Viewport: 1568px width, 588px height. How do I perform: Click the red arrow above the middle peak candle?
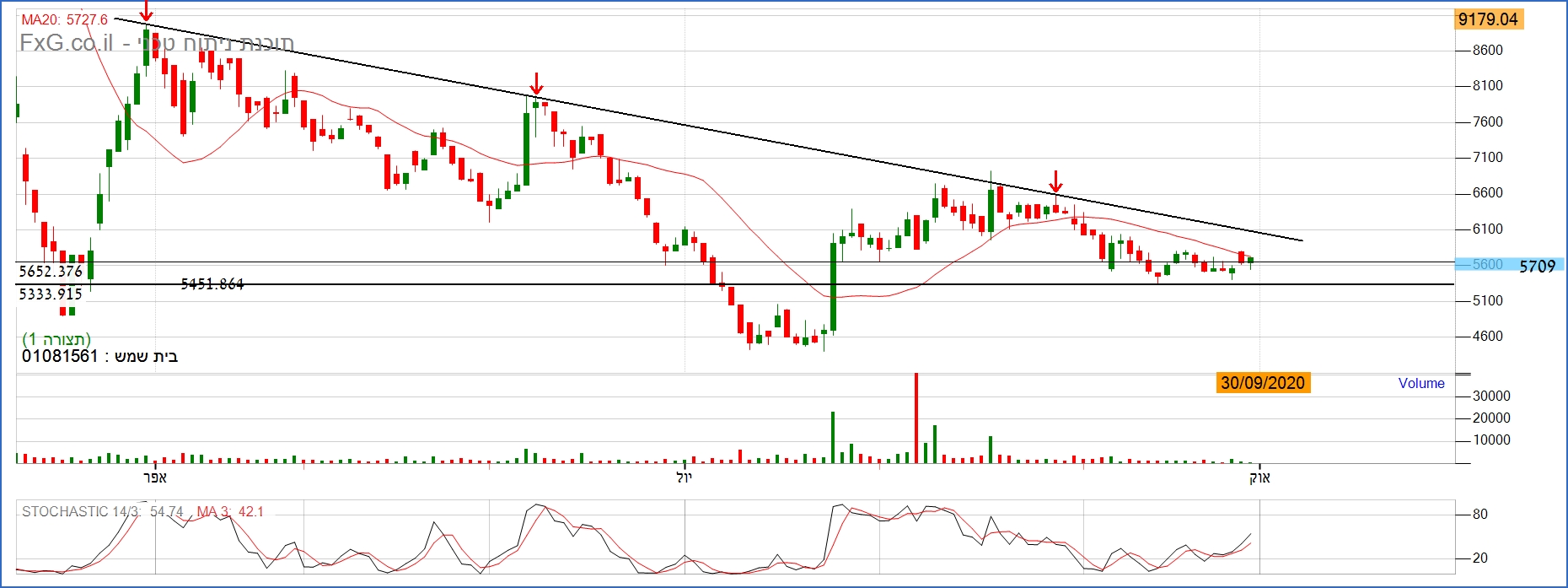pyautogui.click(x=536, y=84)
